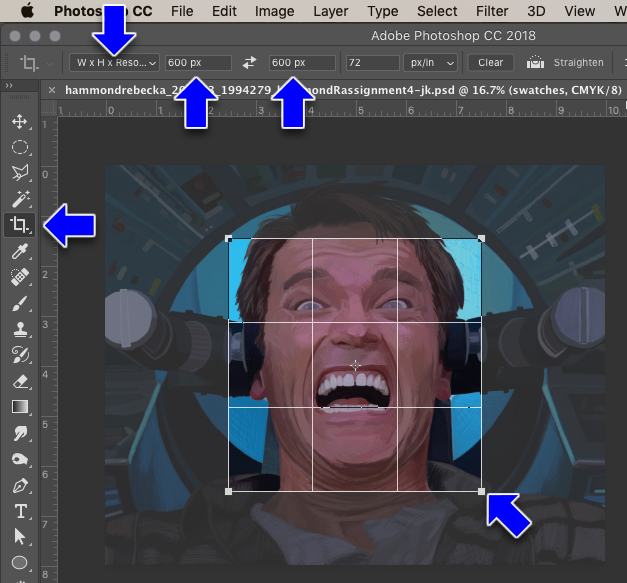Select the Pen tool
627x583 pixels.
point(20,485)
